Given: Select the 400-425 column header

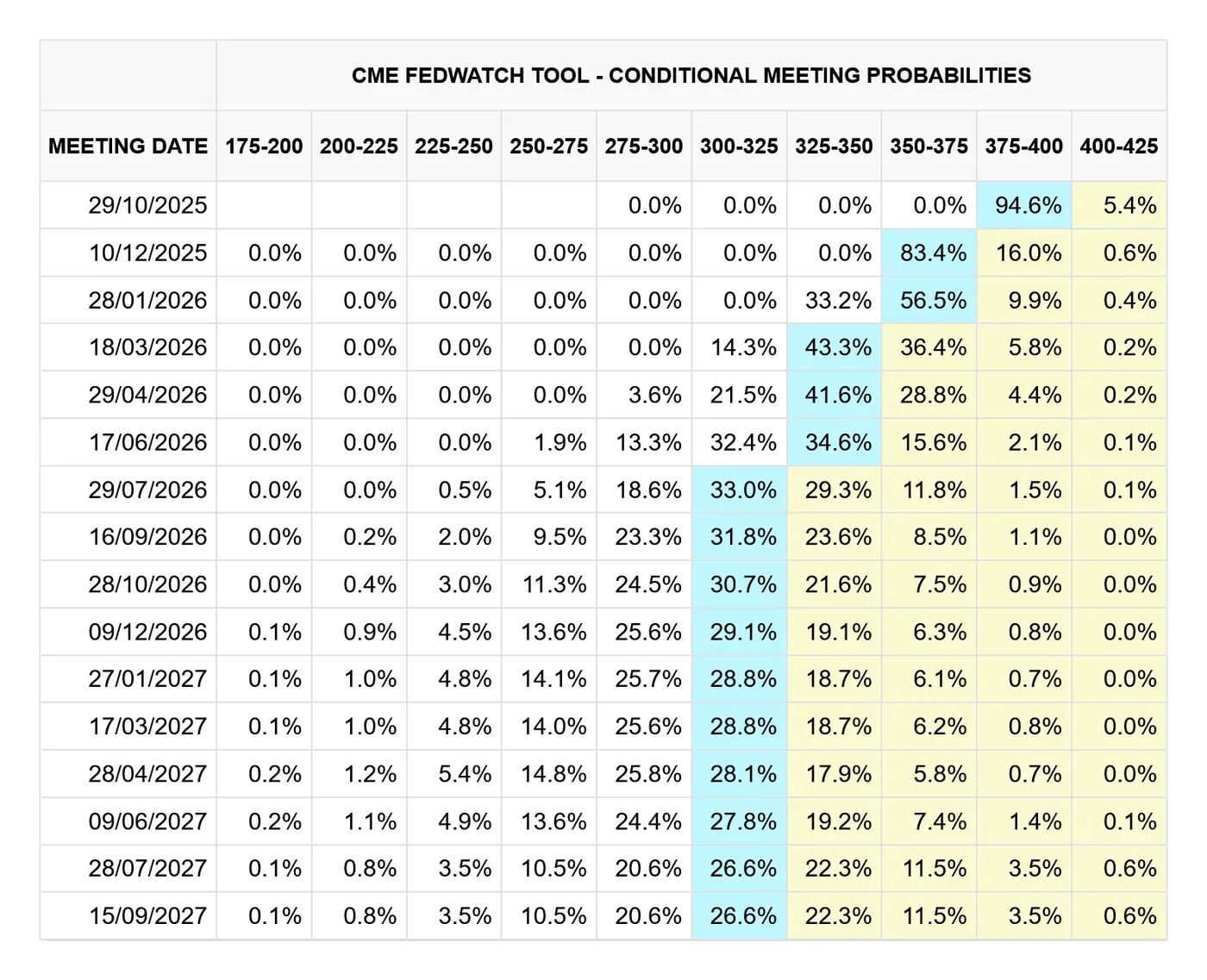Looking at the screenshot, I should pyautogui.click(x=1118, y=147).
